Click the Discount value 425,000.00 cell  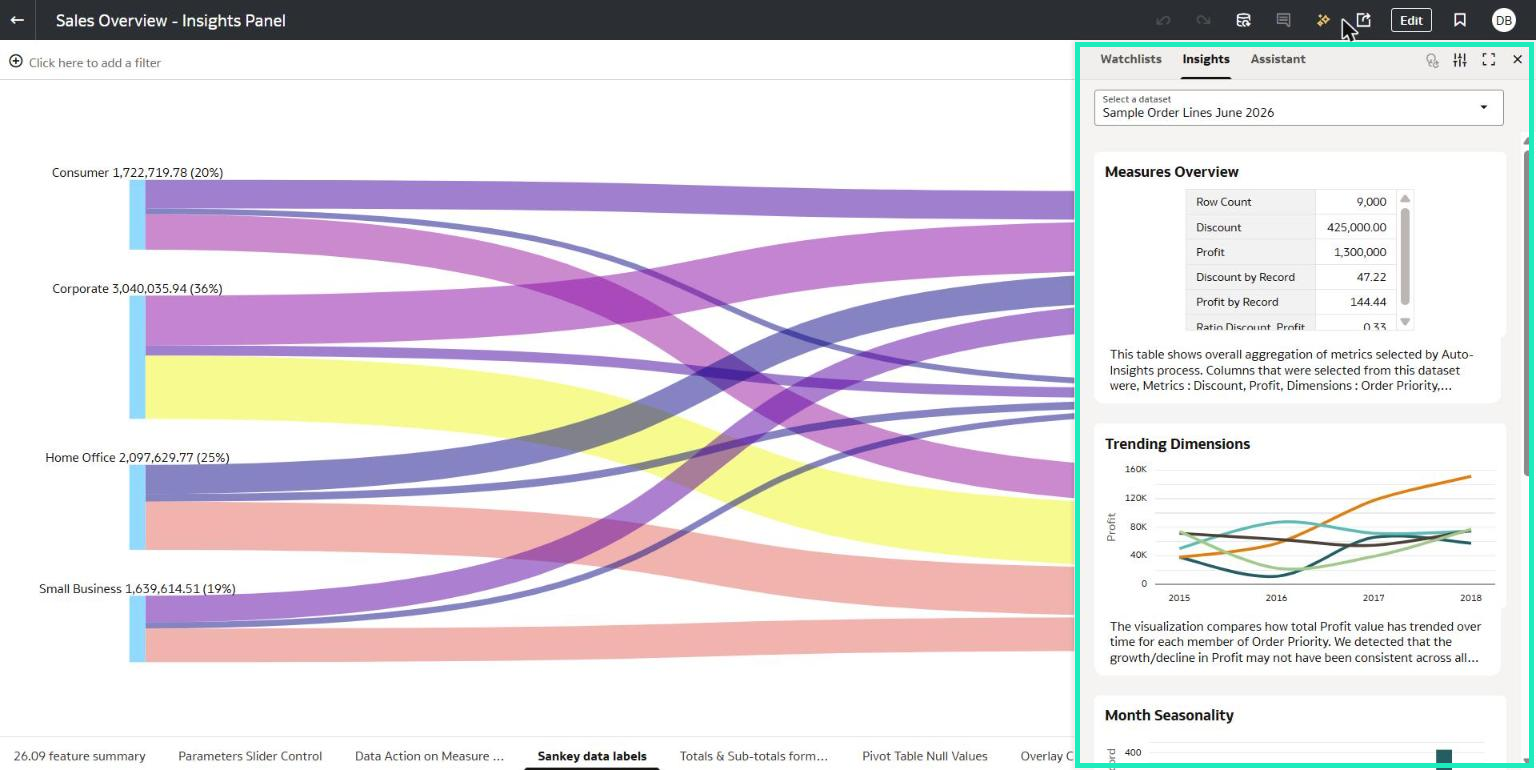pyautogui.click(x=1356, y=227)
